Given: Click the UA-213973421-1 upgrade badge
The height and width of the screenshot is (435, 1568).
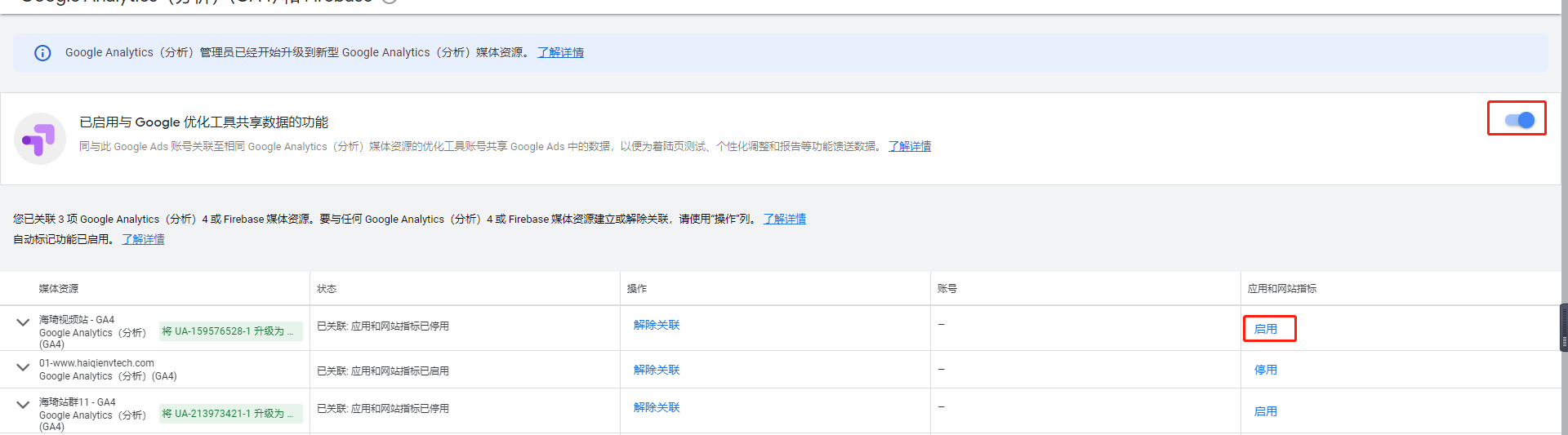Looking at the screenshot, I should (231, 414).
